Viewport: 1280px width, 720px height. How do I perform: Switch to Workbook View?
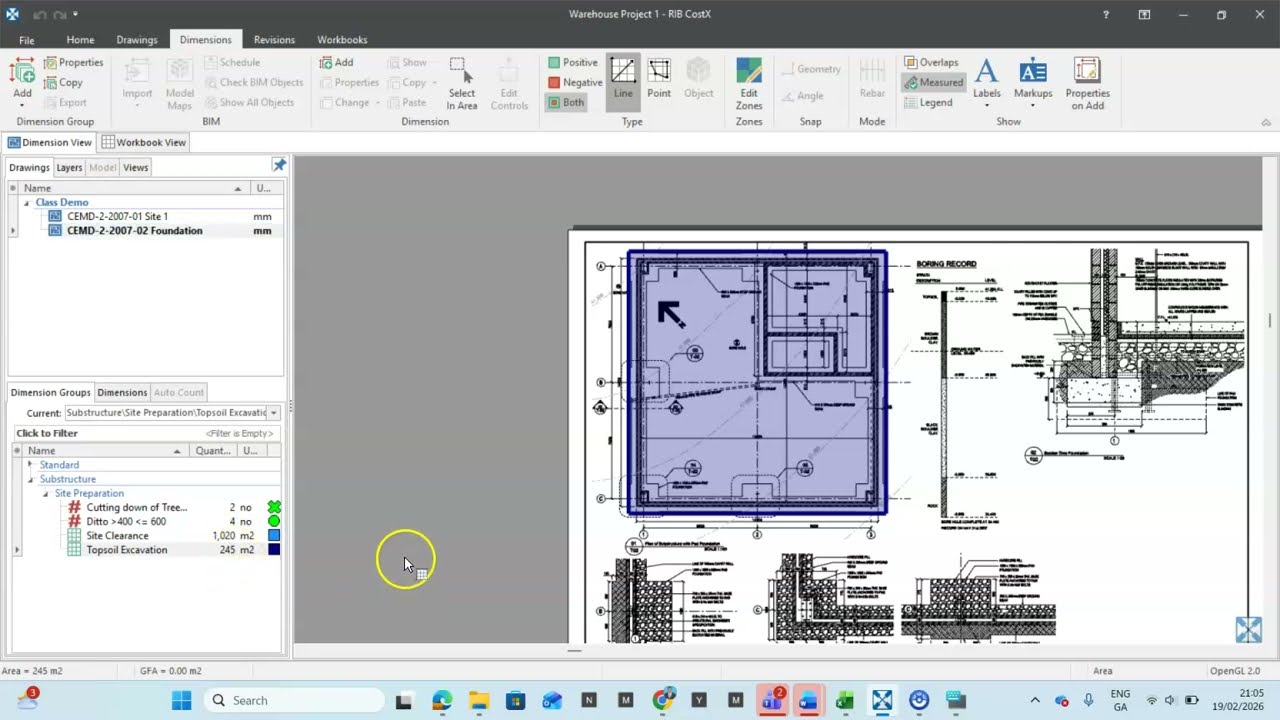tap(143, 142)
